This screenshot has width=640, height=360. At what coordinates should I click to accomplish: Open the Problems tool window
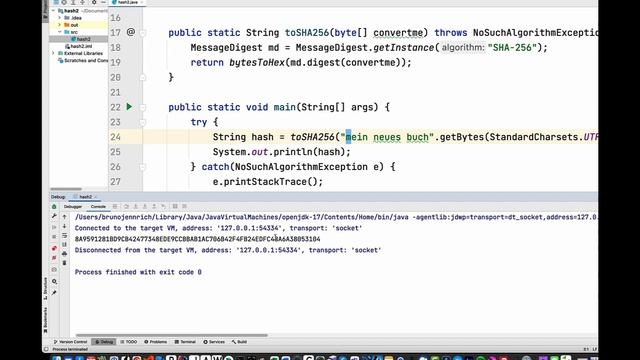(156, 342)
